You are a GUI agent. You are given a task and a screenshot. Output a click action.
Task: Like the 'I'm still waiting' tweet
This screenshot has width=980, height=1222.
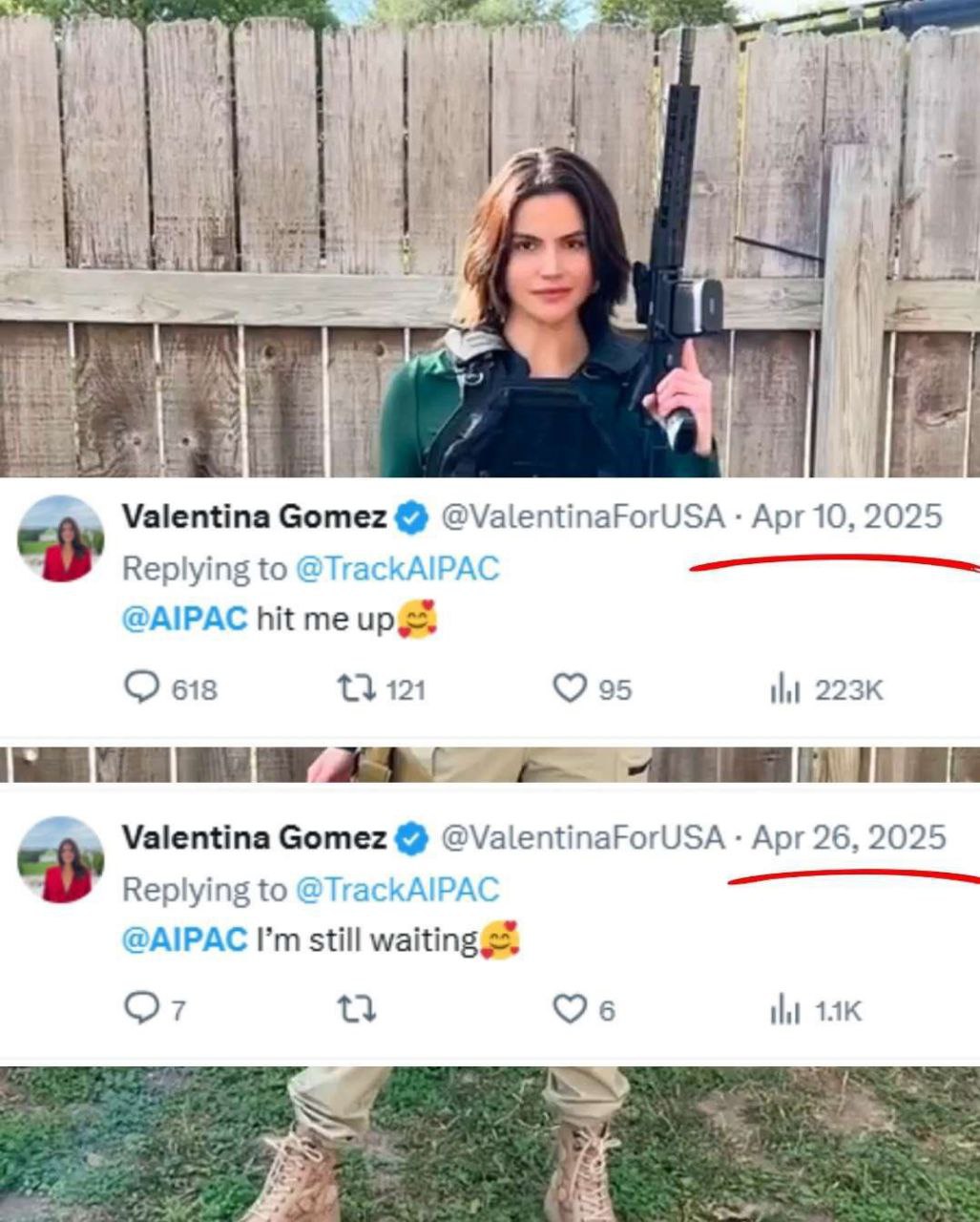point(570,1008)
